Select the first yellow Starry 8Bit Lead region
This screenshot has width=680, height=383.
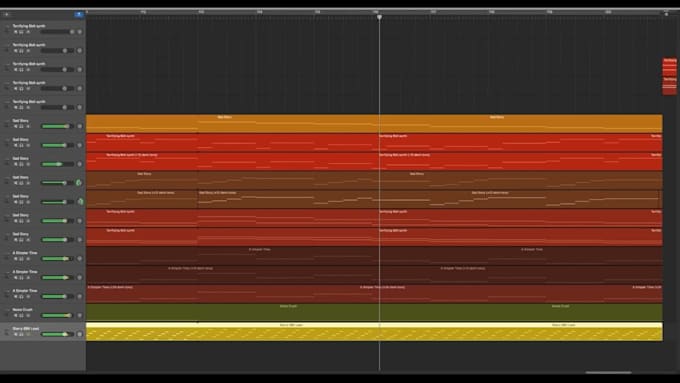tap(232, 331)
